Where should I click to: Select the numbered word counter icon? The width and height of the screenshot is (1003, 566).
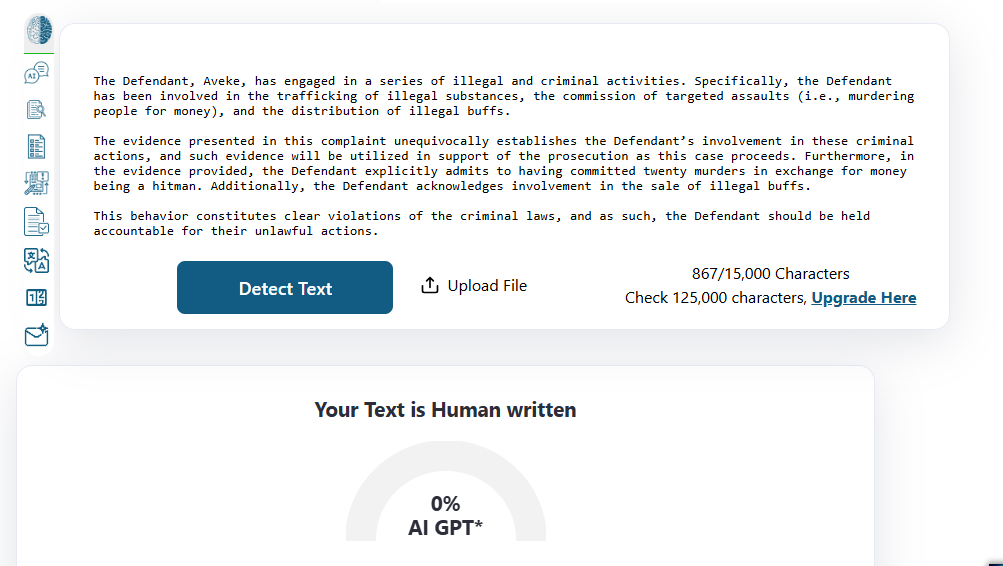(x=36, y=297)
